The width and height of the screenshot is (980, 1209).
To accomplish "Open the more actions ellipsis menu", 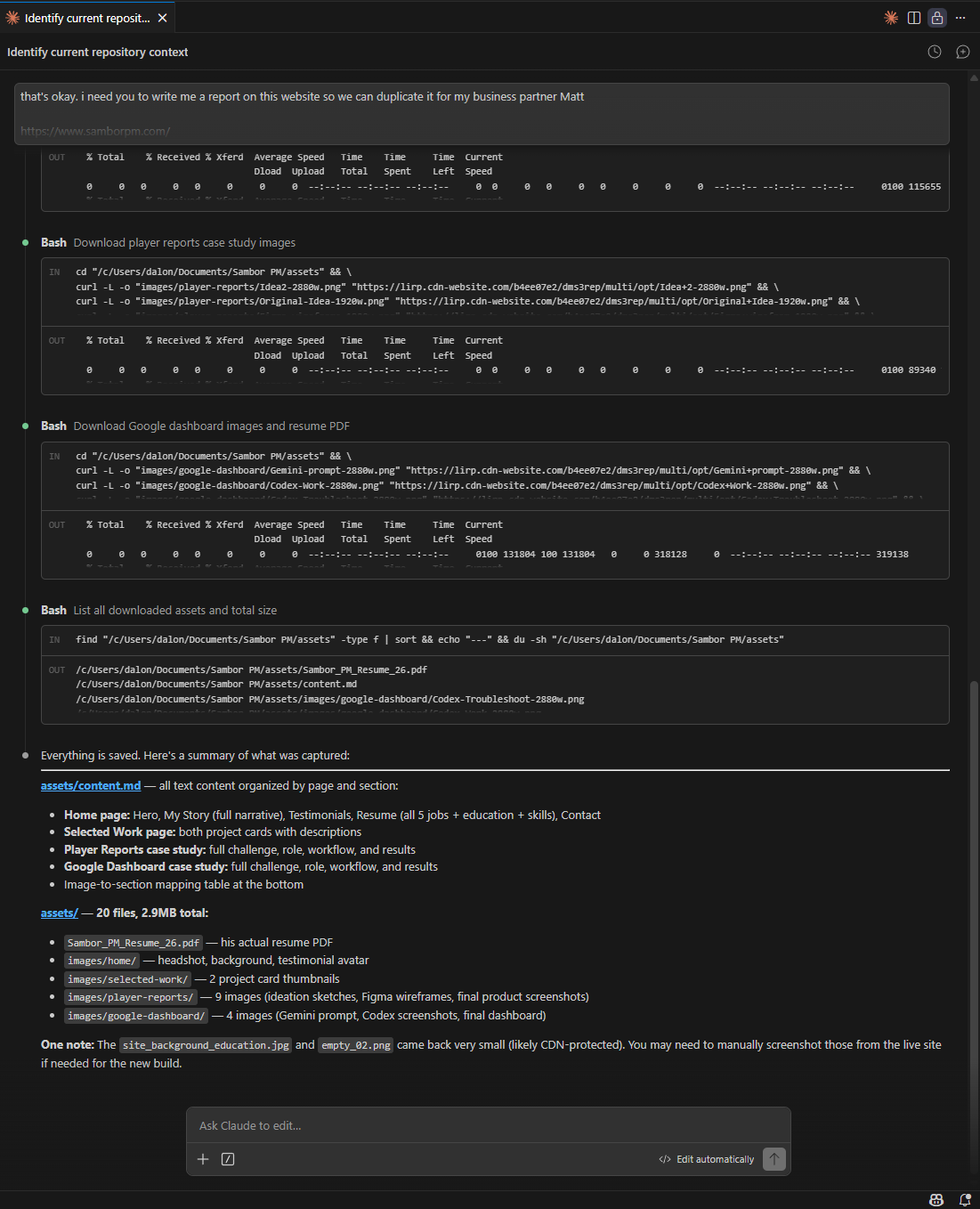I will point(960,17).
